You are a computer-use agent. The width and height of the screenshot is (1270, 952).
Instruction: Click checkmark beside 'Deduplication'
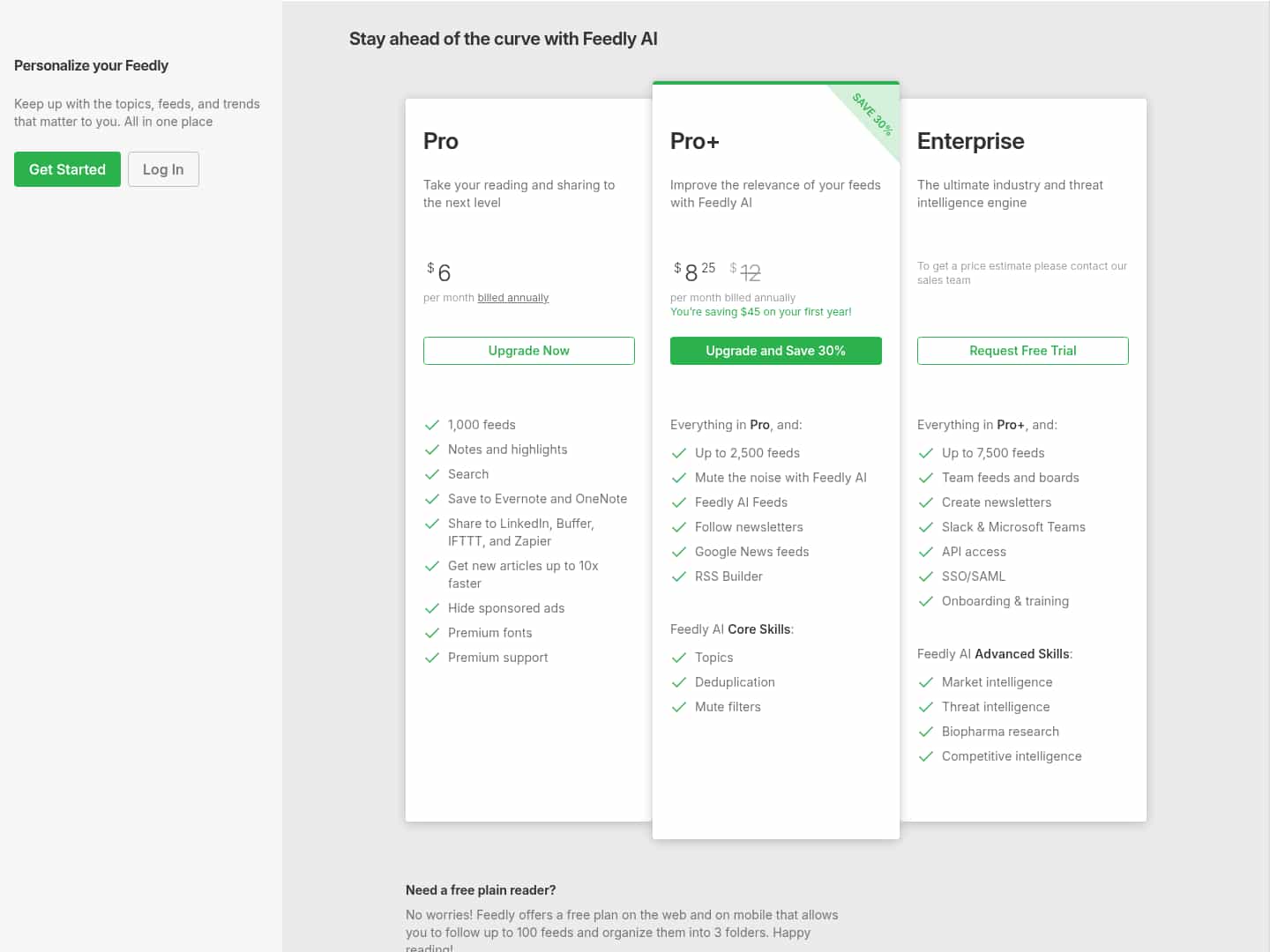[x=679, y=682]
